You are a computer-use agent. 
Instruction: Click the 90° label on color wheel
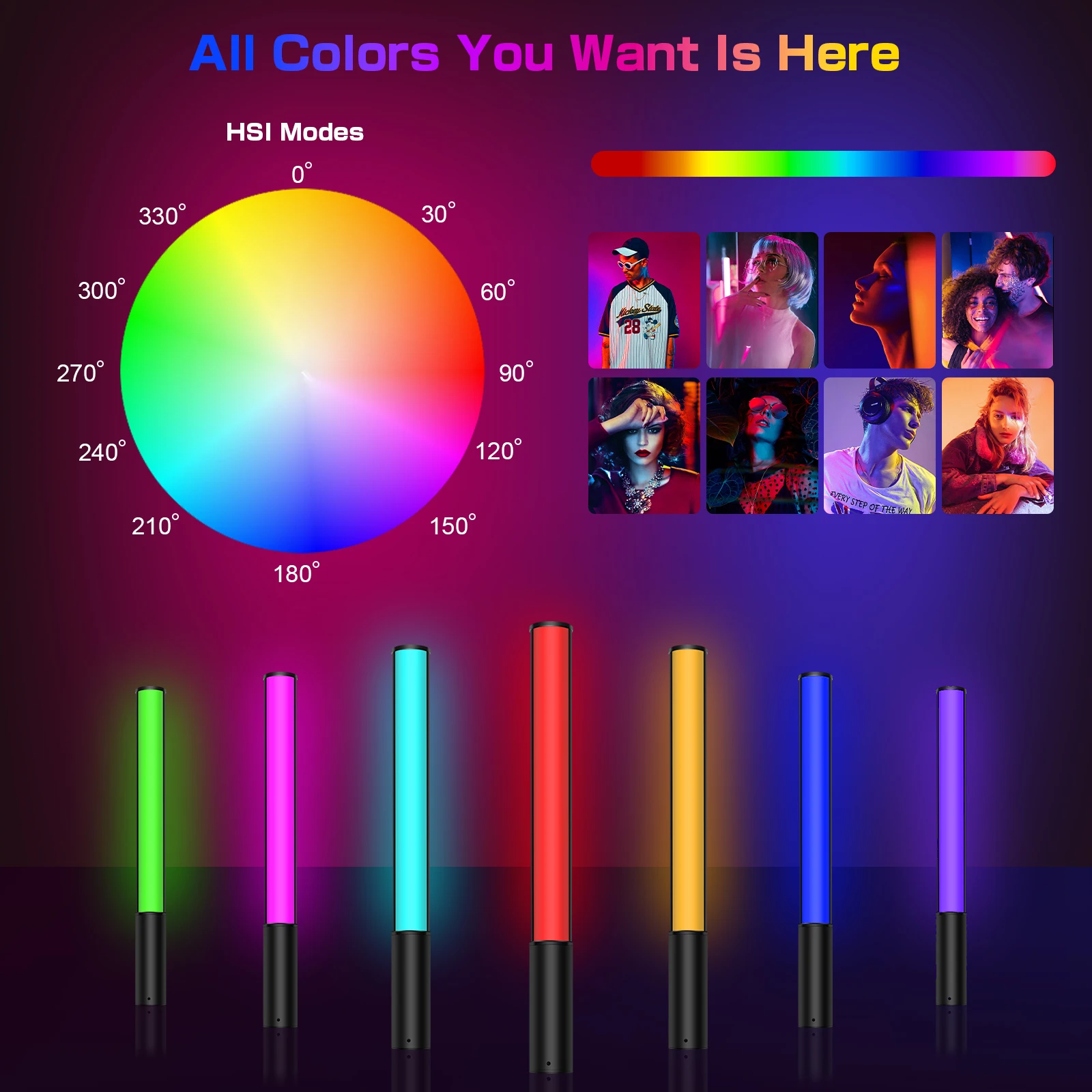[516, 372]
